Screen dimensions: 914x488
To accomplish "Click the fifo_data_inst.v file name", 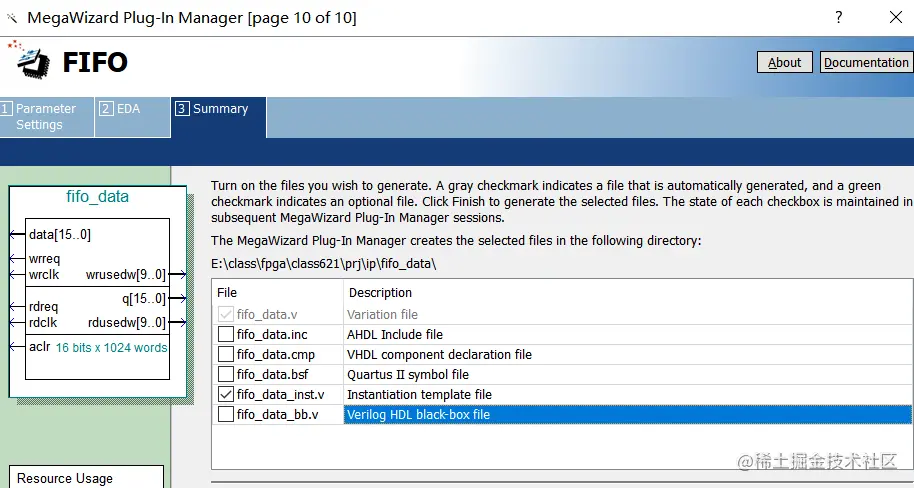I will click(280, 395).
